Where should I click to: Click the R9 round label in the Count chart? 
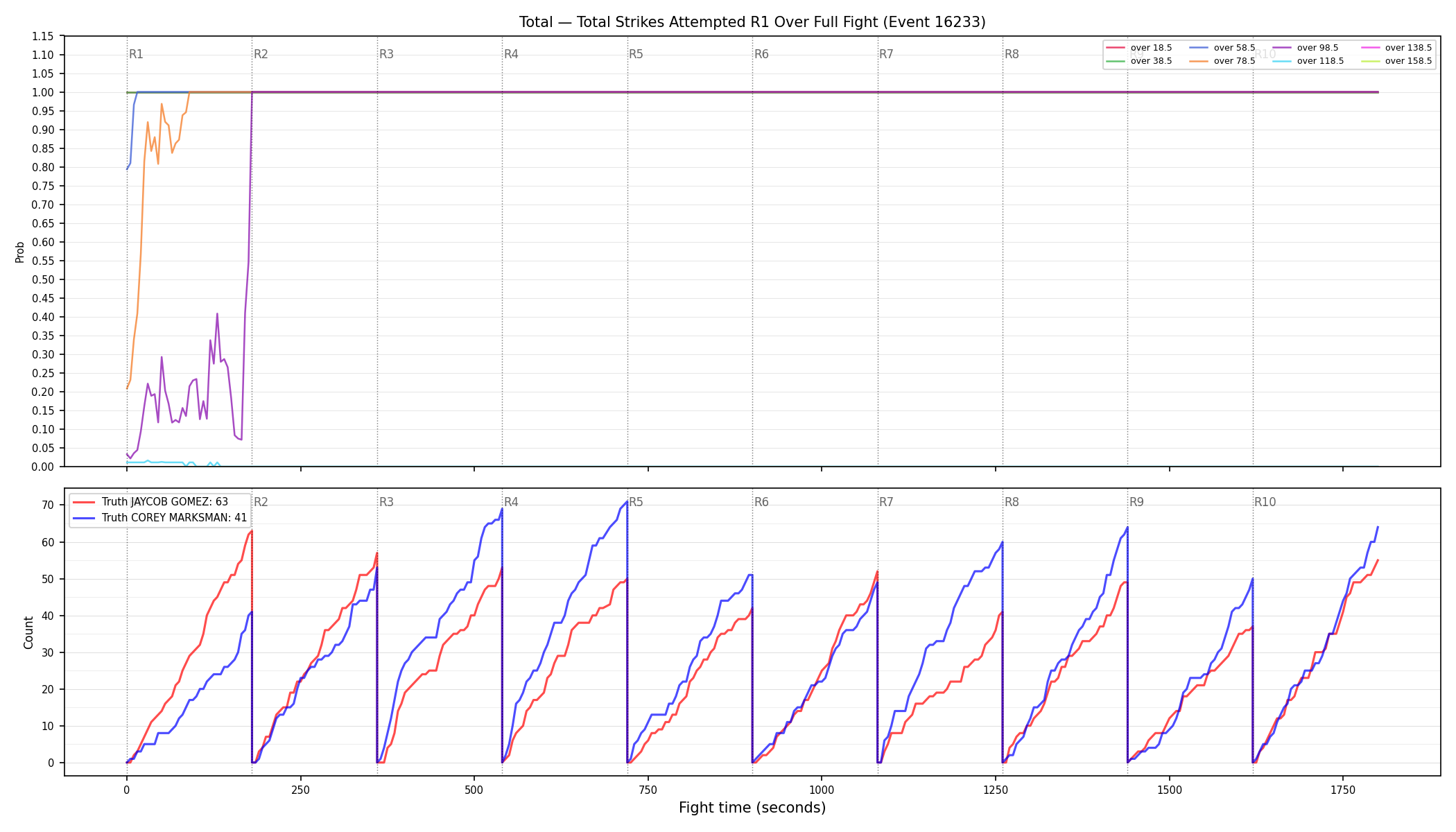pos(1136,502)
